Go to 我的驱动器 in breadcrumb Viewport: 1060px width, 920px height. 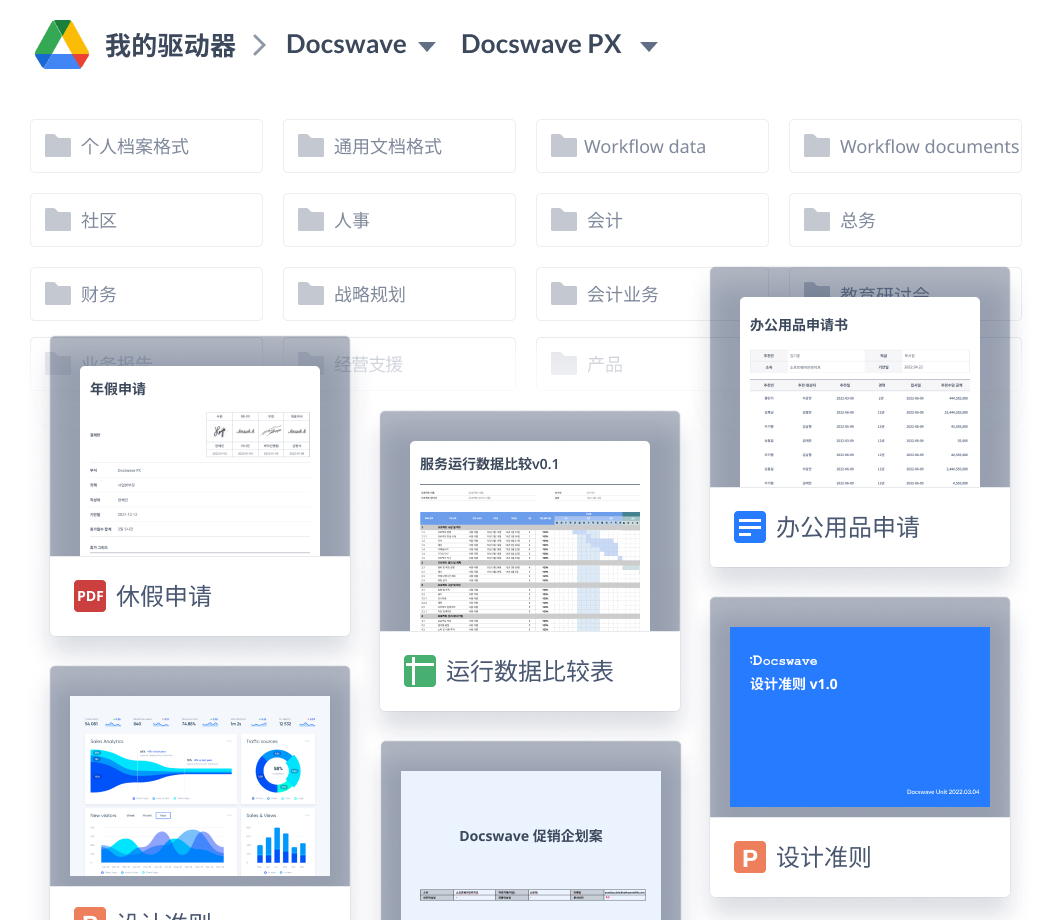[x=170, y=45]
